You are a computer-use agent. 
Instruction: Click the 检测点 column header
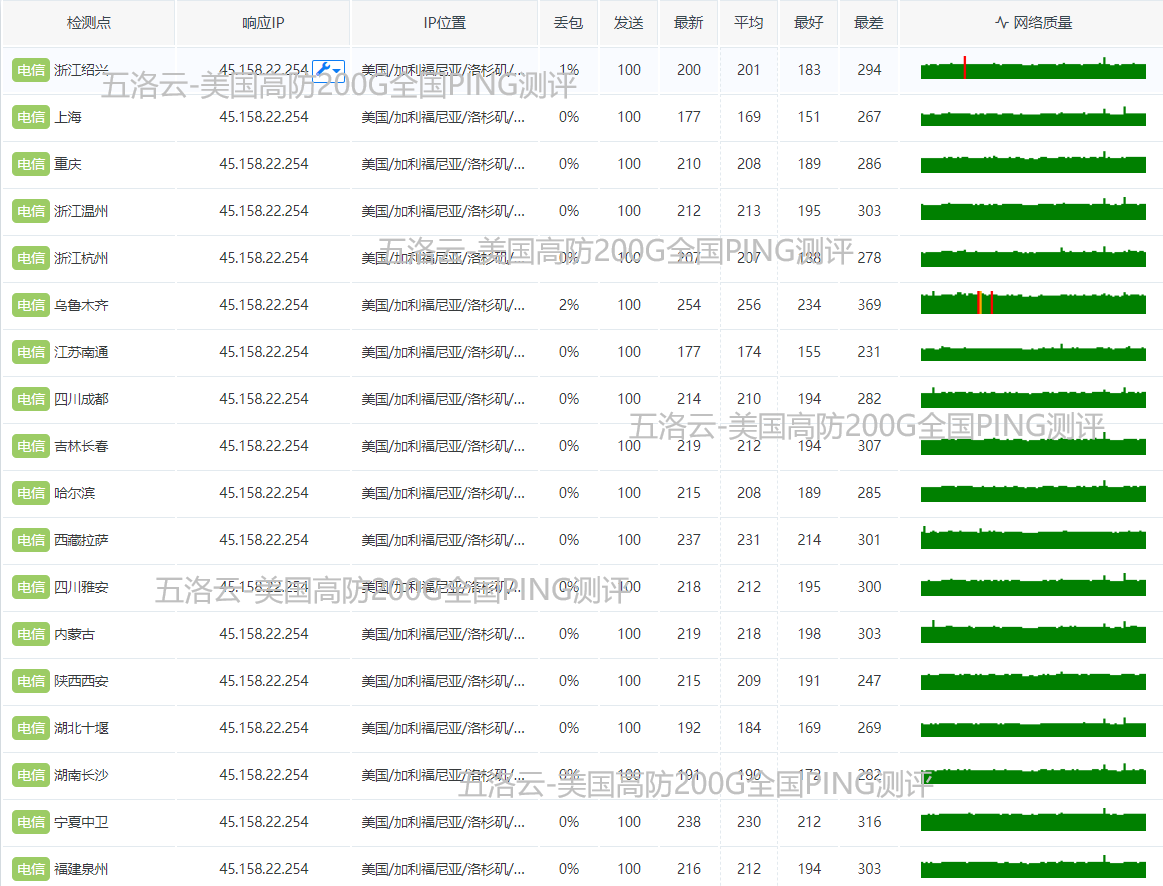[88, 23]
